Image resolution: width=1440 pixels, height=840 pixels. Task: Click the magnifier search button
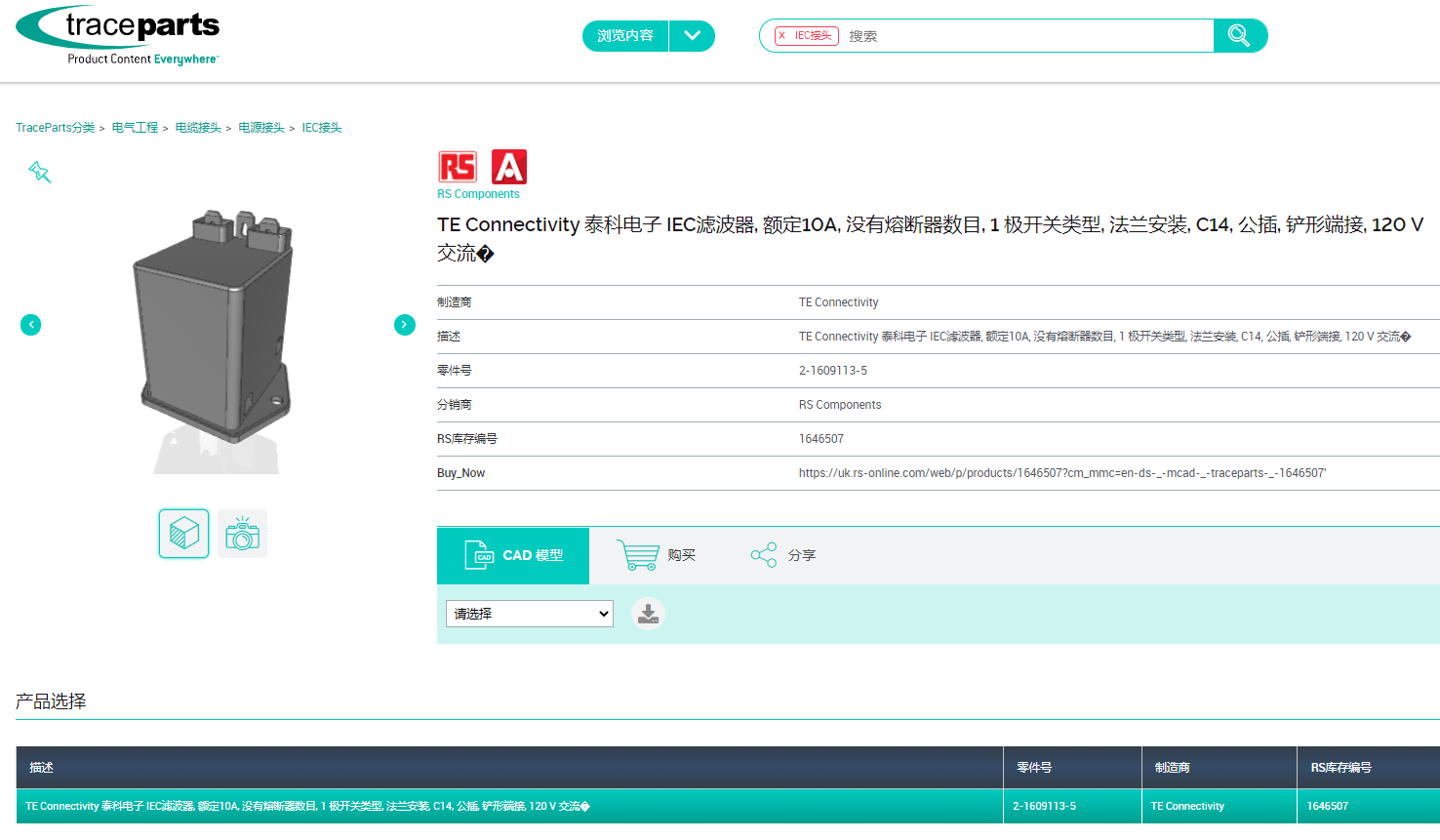pyautogui.click(x=1239, y=36)
